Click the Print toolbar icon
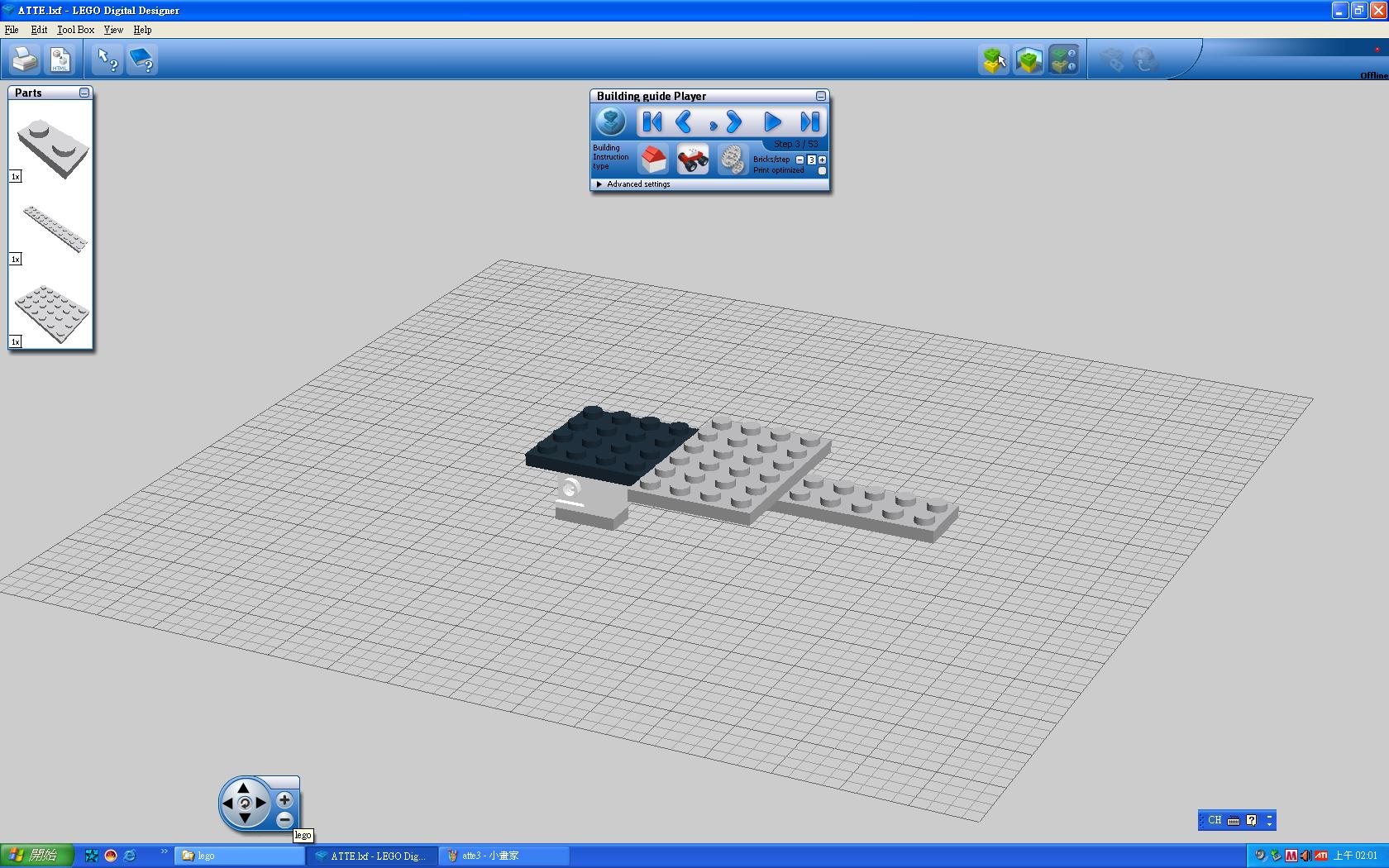The image size is (1389, 868). click(25, 60)
